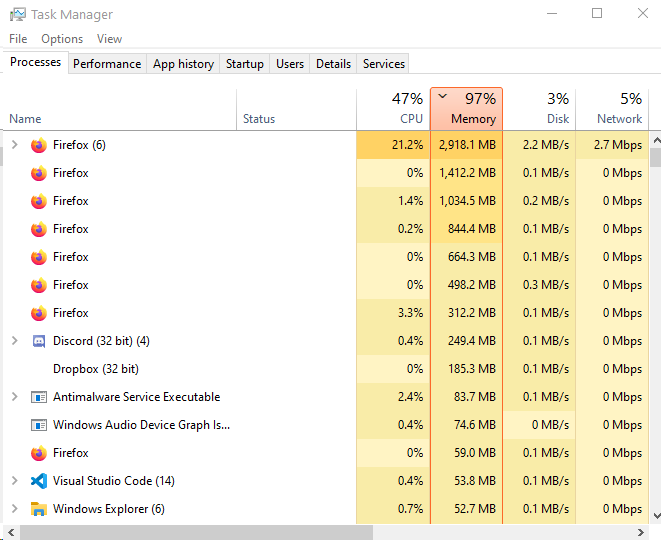
Task: Expand the Firefox (6) process group
Action: (15, 145)
